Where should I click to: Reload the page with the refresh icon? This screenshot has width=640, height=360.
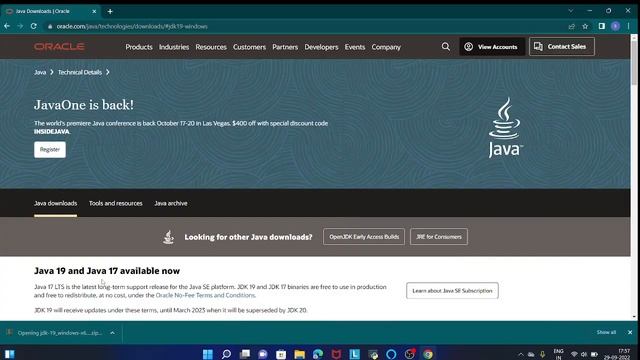click(33, 26)
